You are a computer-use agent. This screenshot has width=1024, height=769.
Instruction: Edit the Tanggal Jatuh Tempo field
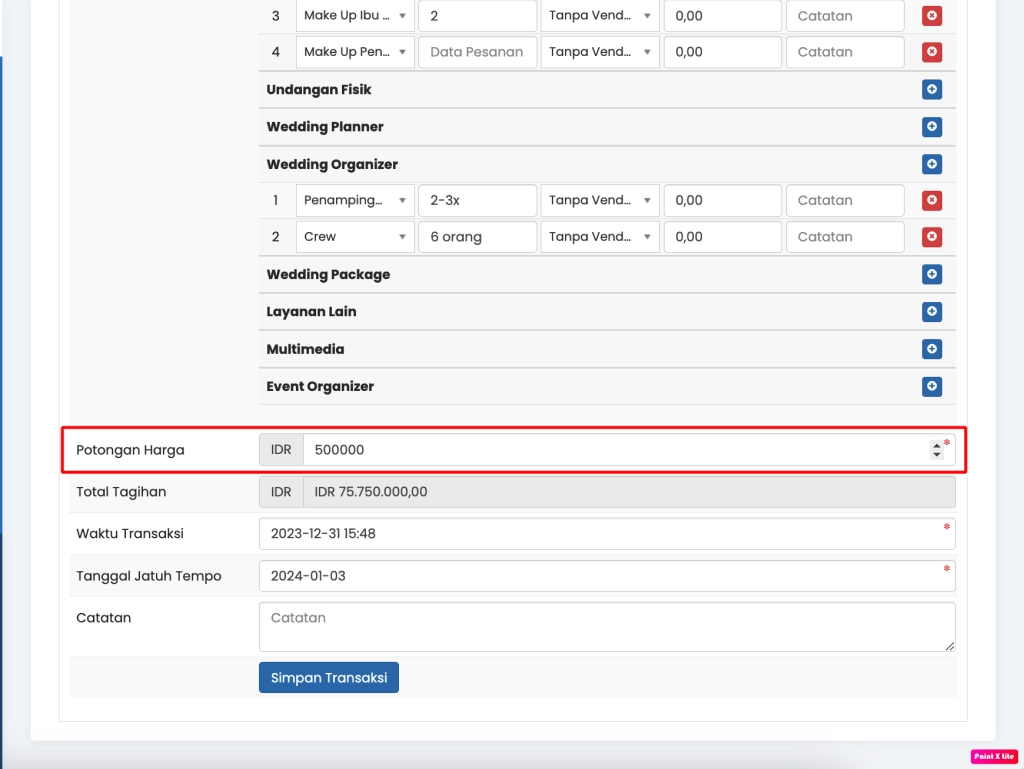[x=606, y=576]
